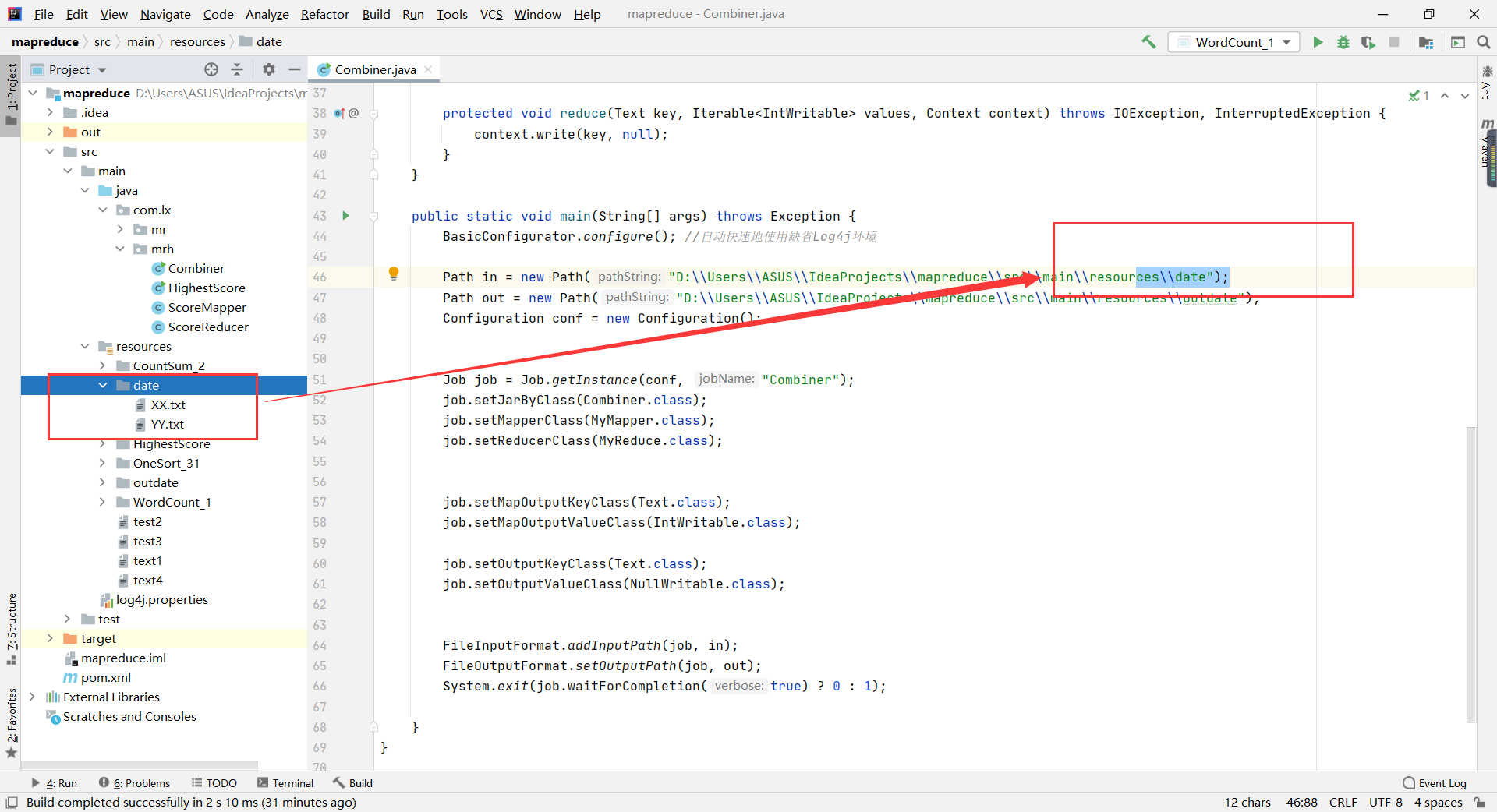Click the 4 spaces indent widget
This screenshot has height=812, width=1497.
click(1438, 802)
